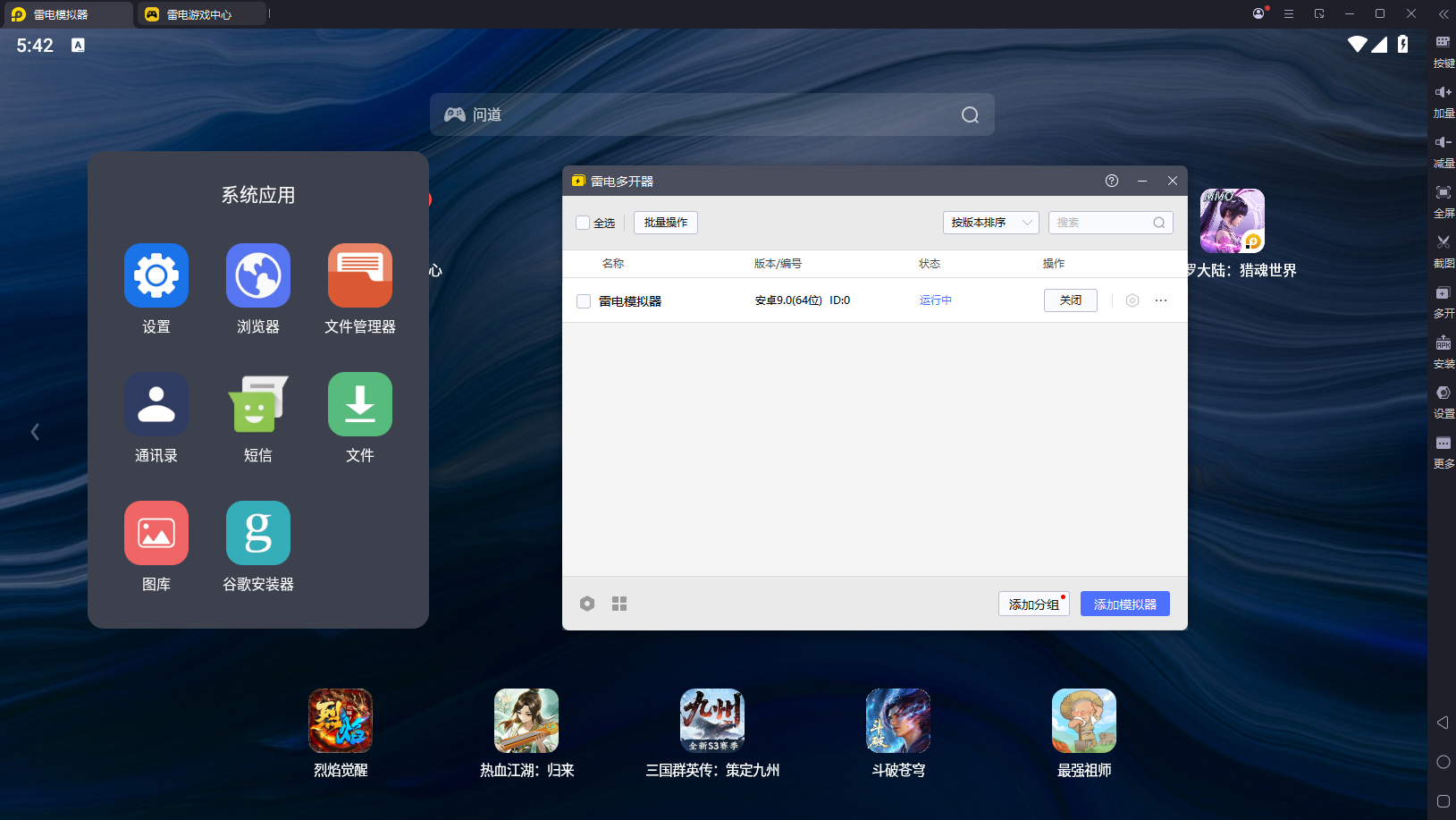Tap the Android recent apps square button
1456x820 pixels.
(1443, 801)
